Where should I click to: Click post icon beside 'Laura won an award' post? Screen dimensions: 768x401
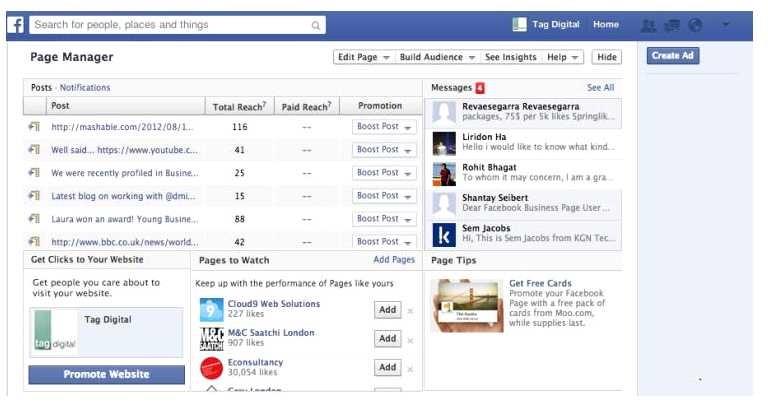[x=34, y=219]
